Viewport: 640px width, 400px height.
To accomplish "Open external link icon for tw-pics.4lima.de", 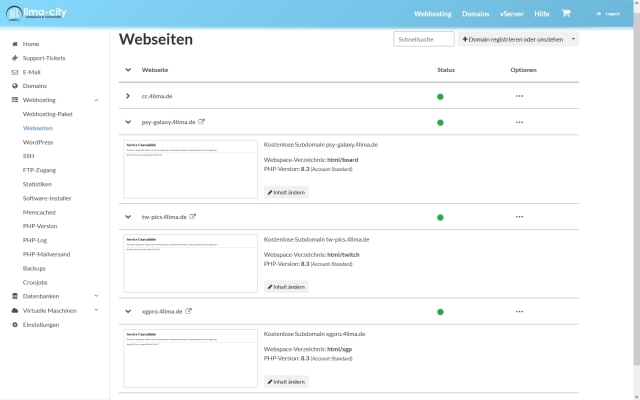I will coord(192,216).
